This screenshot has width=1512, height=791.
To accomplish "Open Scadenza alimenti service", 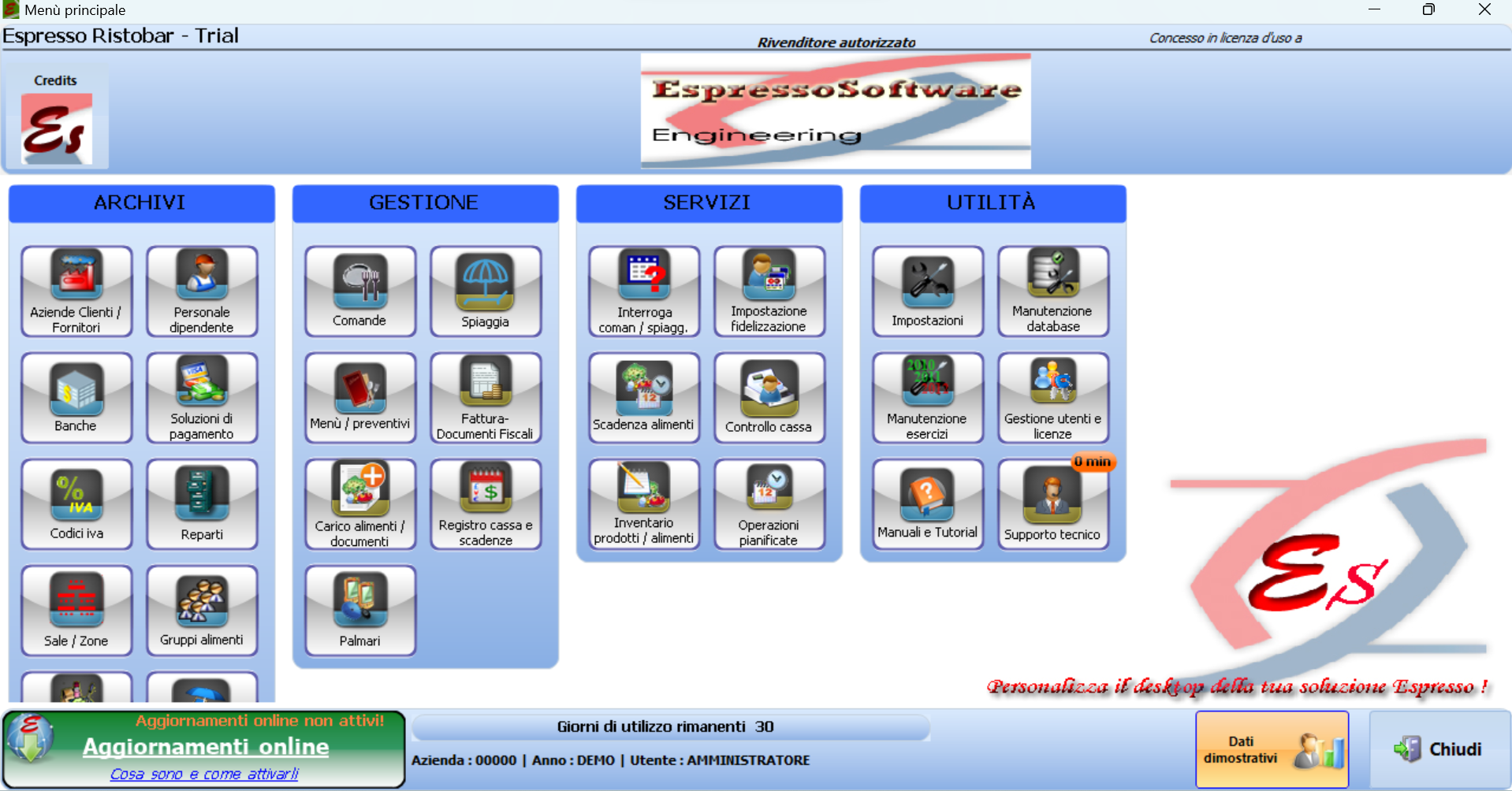I will point(644,398).
